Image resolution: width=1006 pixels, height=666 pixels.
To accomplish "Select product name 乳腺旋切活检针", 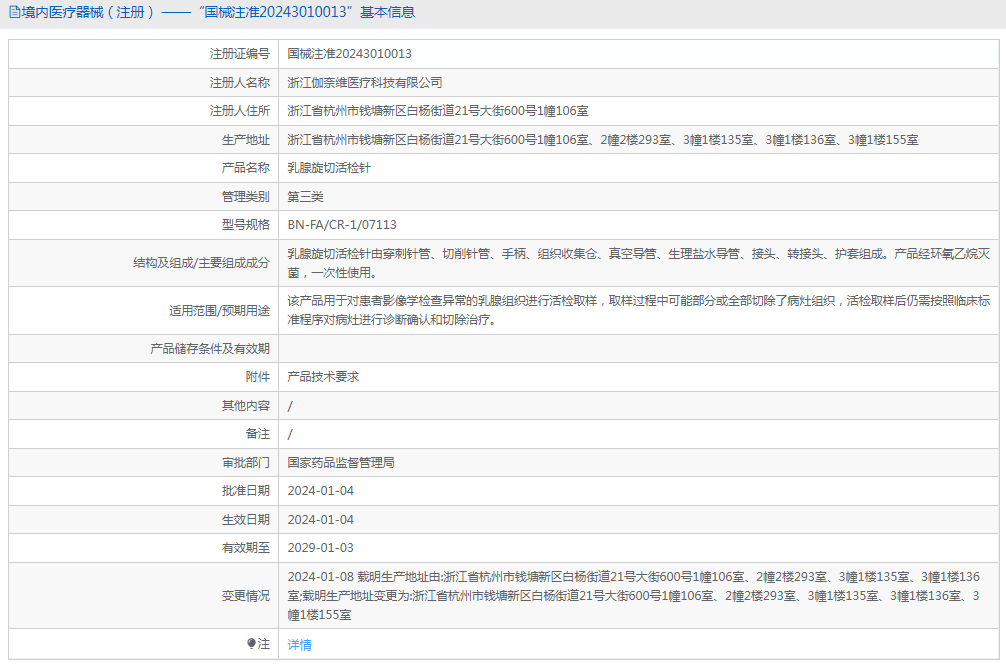I will tap(329, 168).
